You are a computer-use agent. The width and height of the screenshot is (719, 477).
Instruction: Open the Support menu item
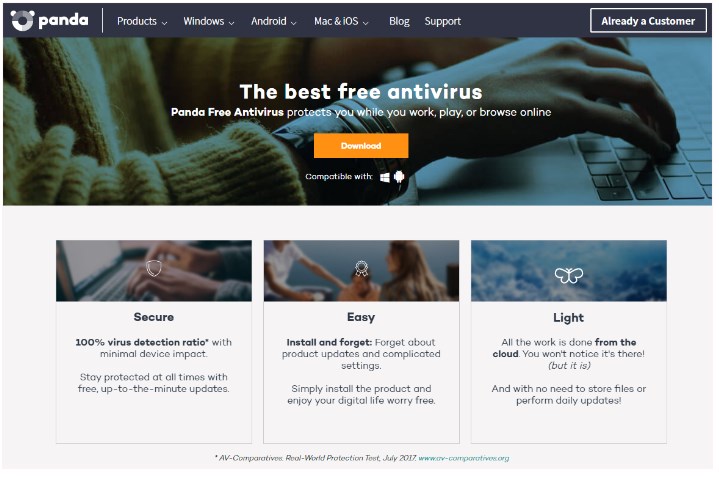click(442, 21)
